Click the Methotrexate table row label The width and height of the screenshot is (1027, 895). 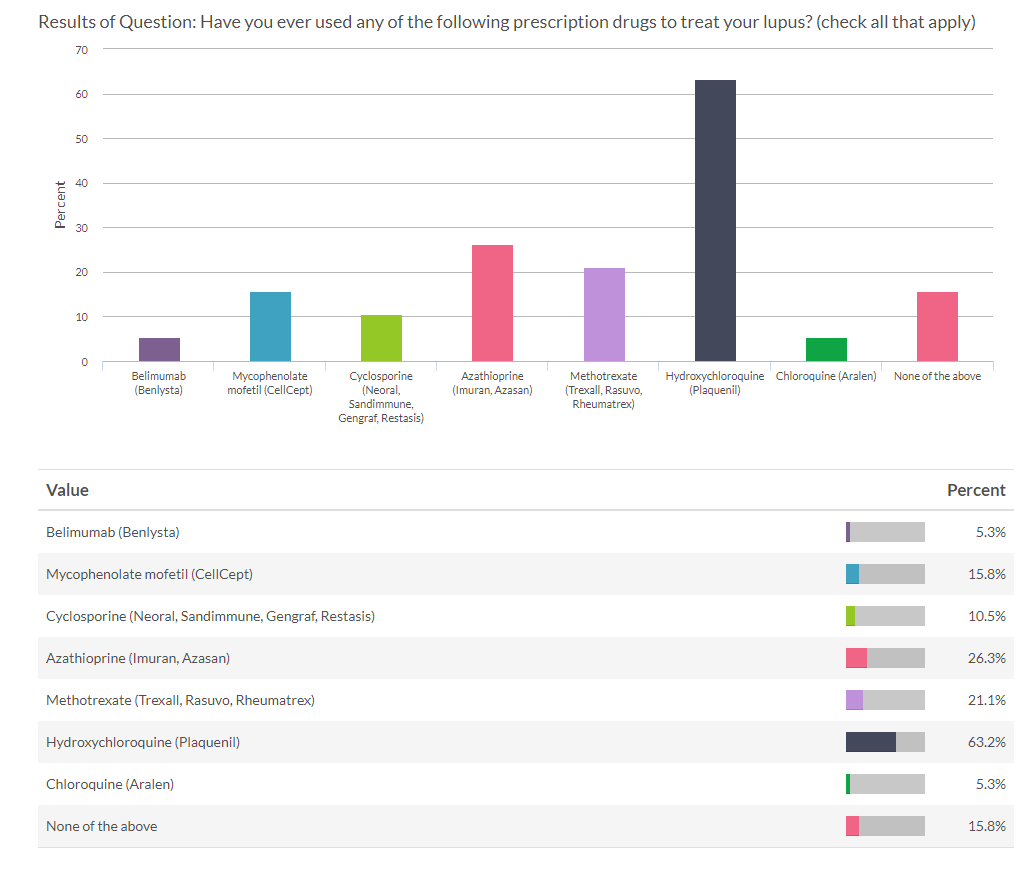(x=180, y=700)
